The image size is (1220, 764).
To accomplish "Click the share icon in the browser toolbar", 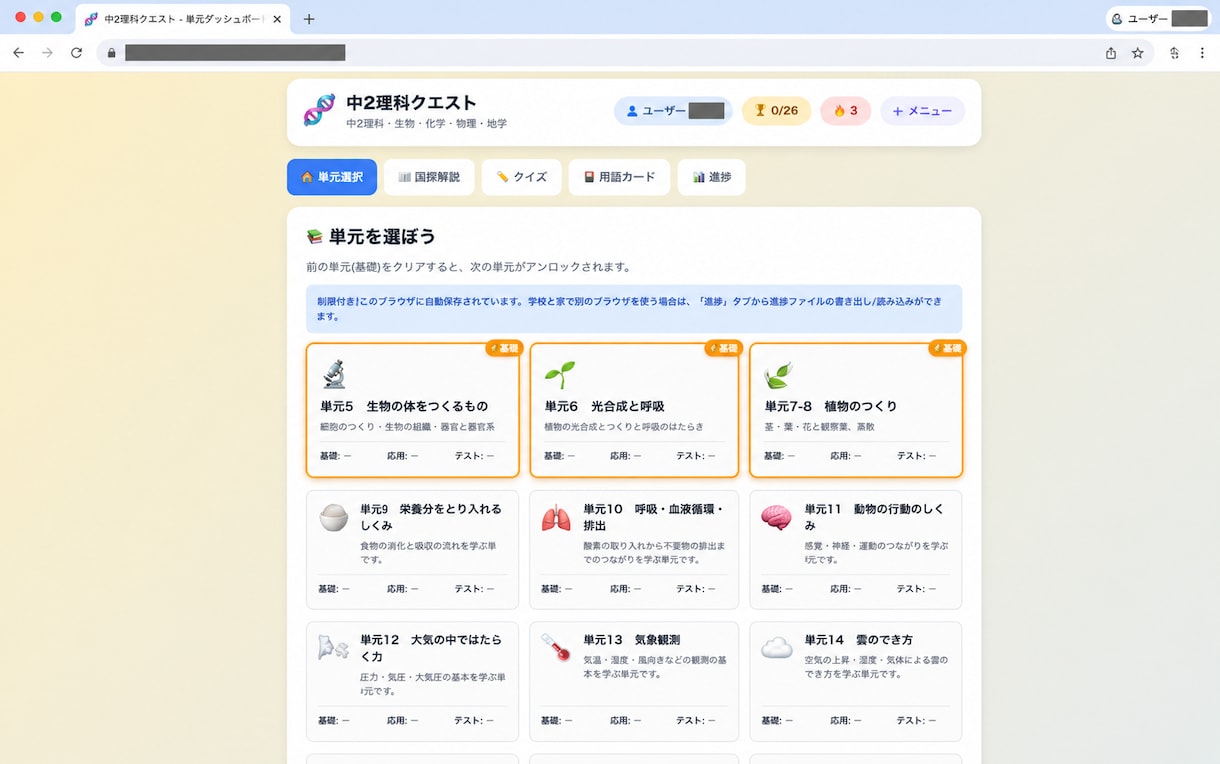I will pyautogui.click(x=1111, y=53).
